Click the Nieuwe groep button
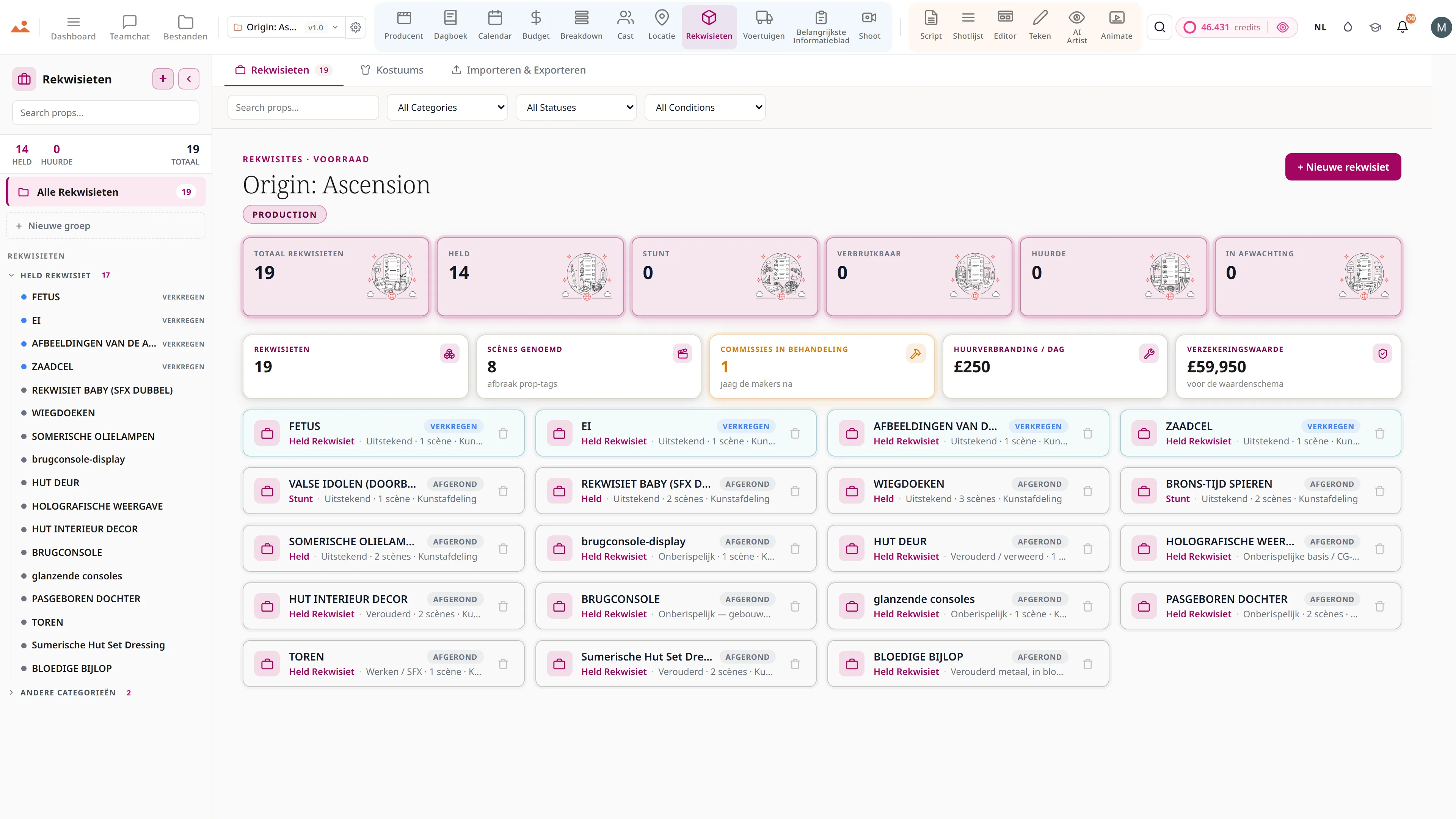Viewport: 1456px width, 819px height. [106, 226]
